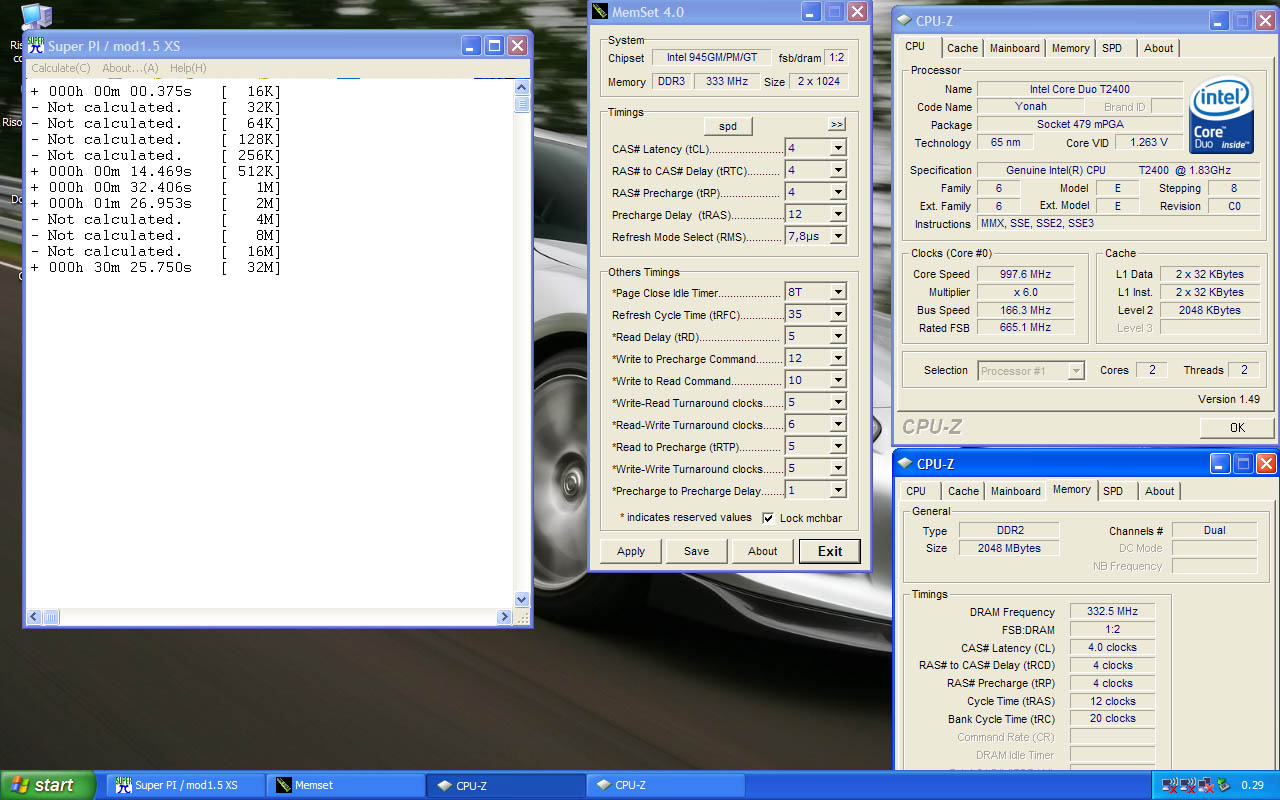The width and height of the screenshot is (1280, 800).
Task: Click the MemSet title bar icon
Action: click(x=599, y=12)
